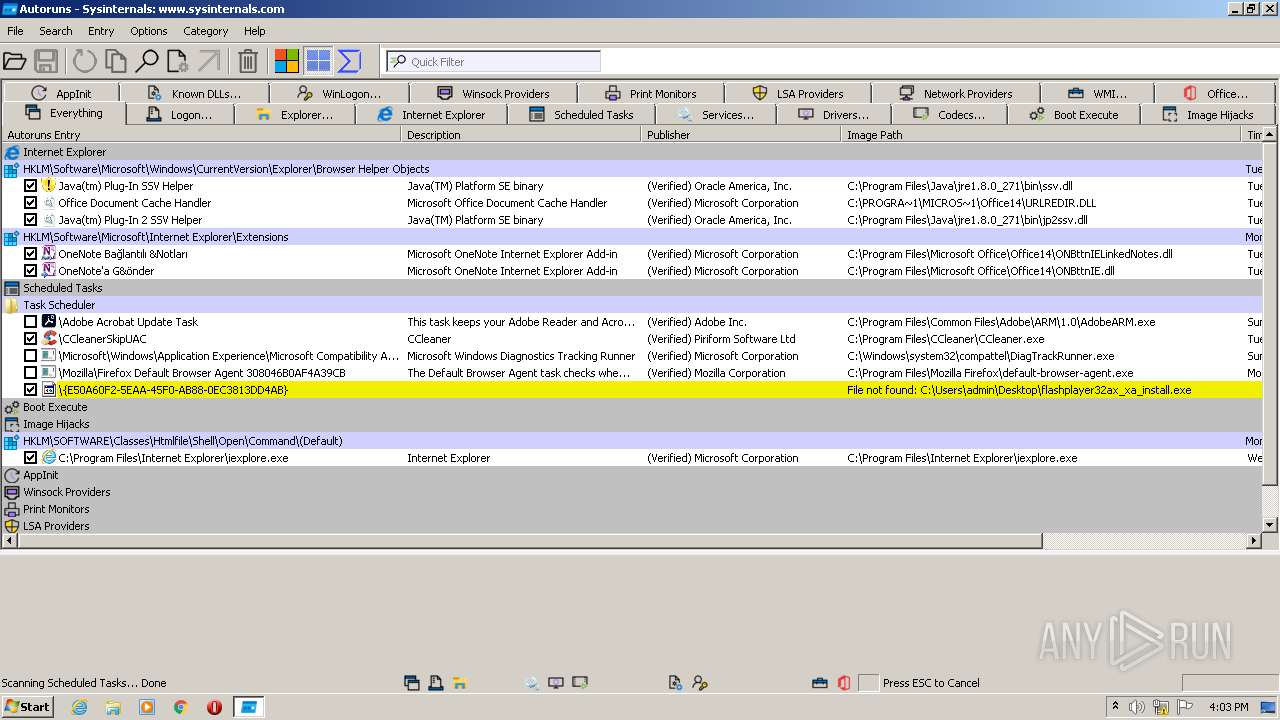1280x720 pixels.
Task: Open Internet Explorer from the taskbar
Action: pos(80,707)
